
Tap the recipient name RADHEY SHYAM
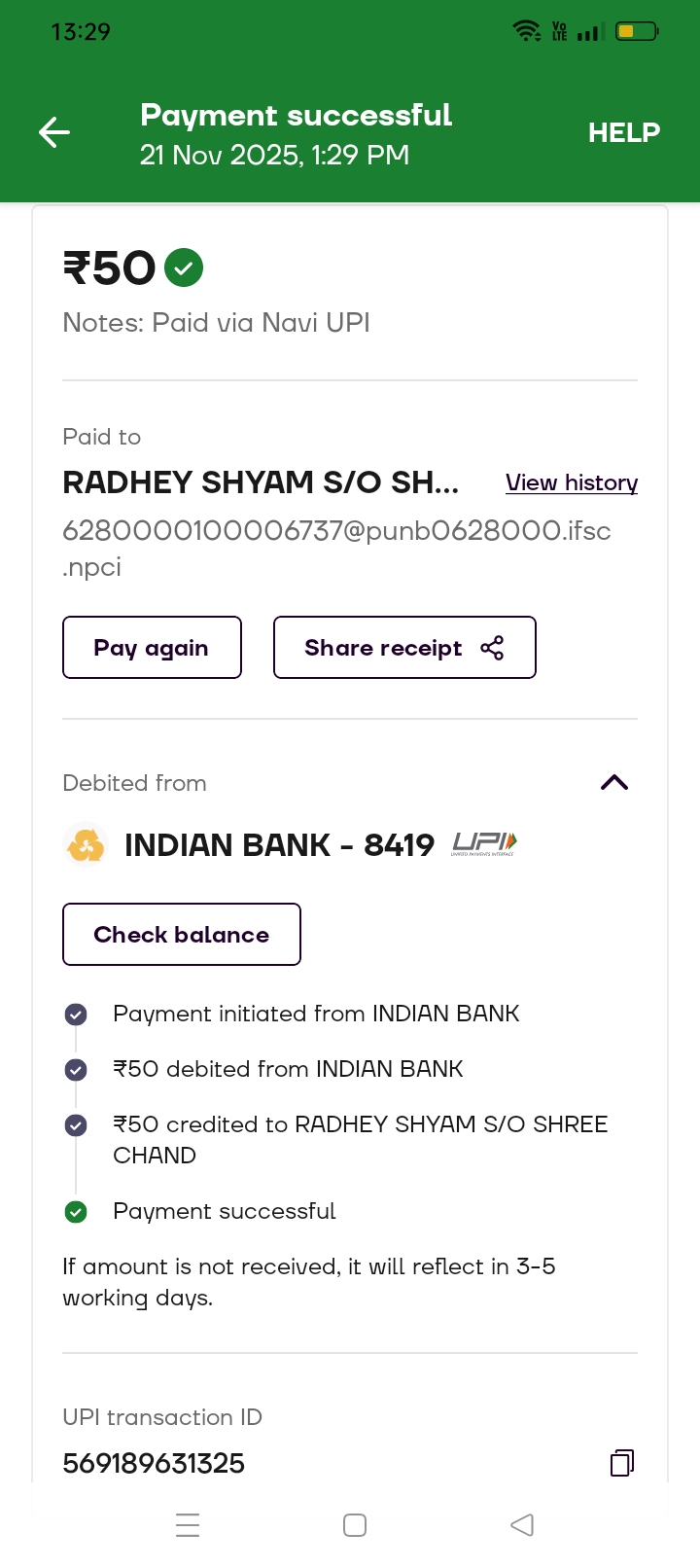(x=261, y=482)
